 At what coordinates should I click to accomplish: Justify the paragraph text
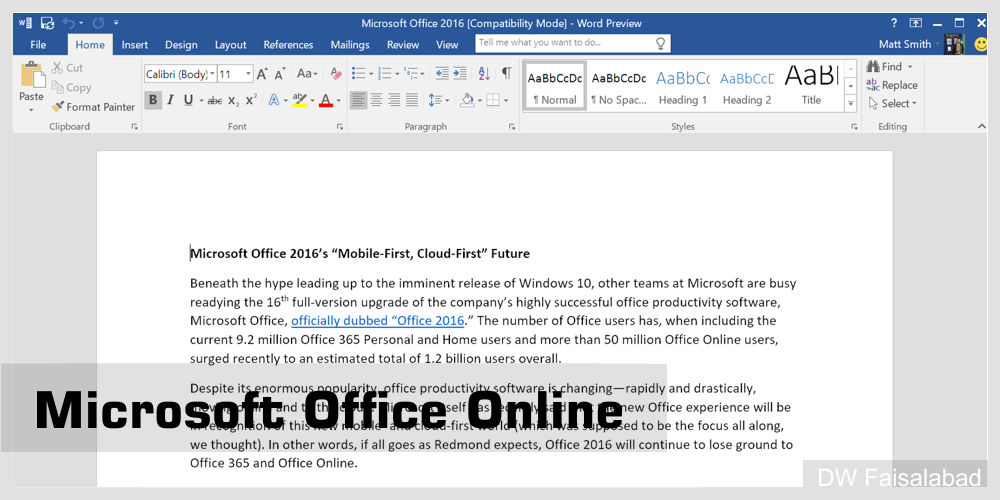tap(412, 100)
